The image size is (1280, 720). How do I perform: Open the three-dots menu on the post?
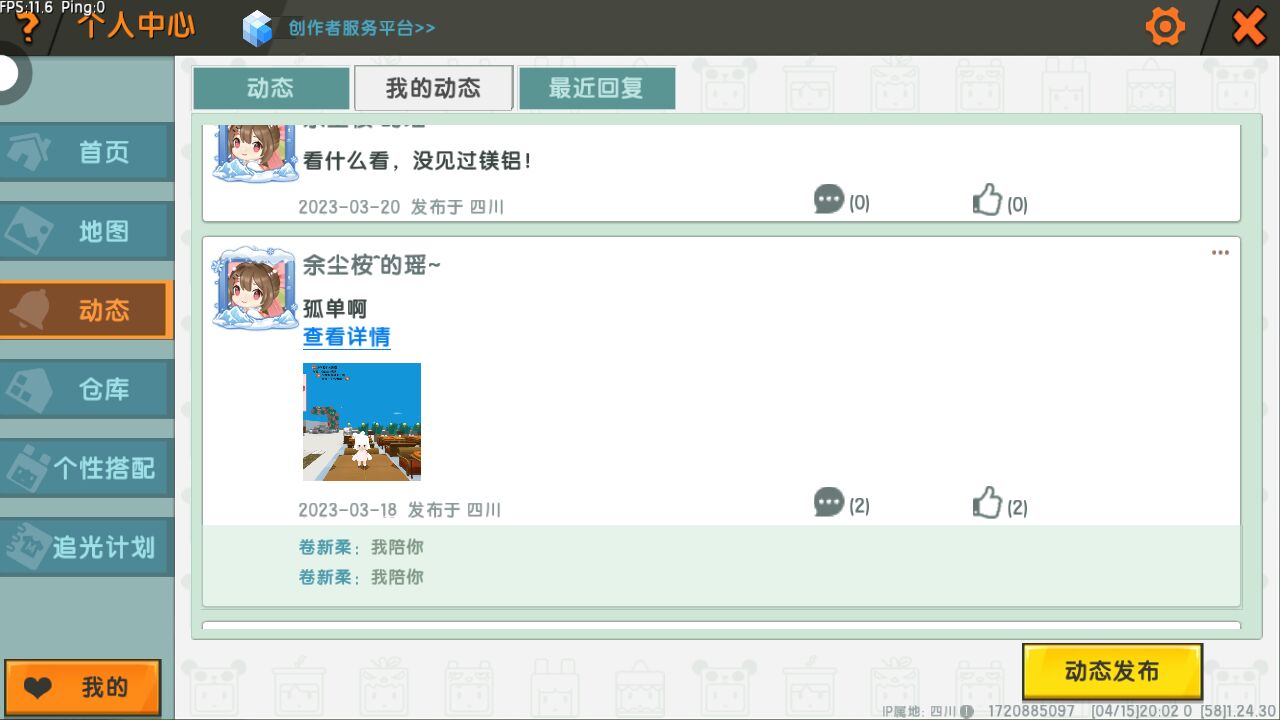click(x=1220, y=253)
